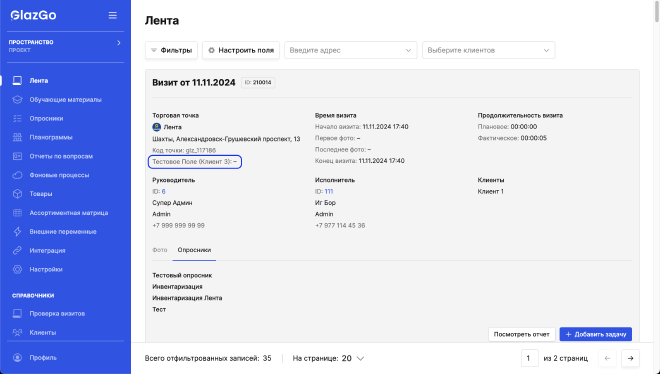Click Посмотреть отчет button
The image size is (660, 374).
pyautogui.click(x=522, y=334)
